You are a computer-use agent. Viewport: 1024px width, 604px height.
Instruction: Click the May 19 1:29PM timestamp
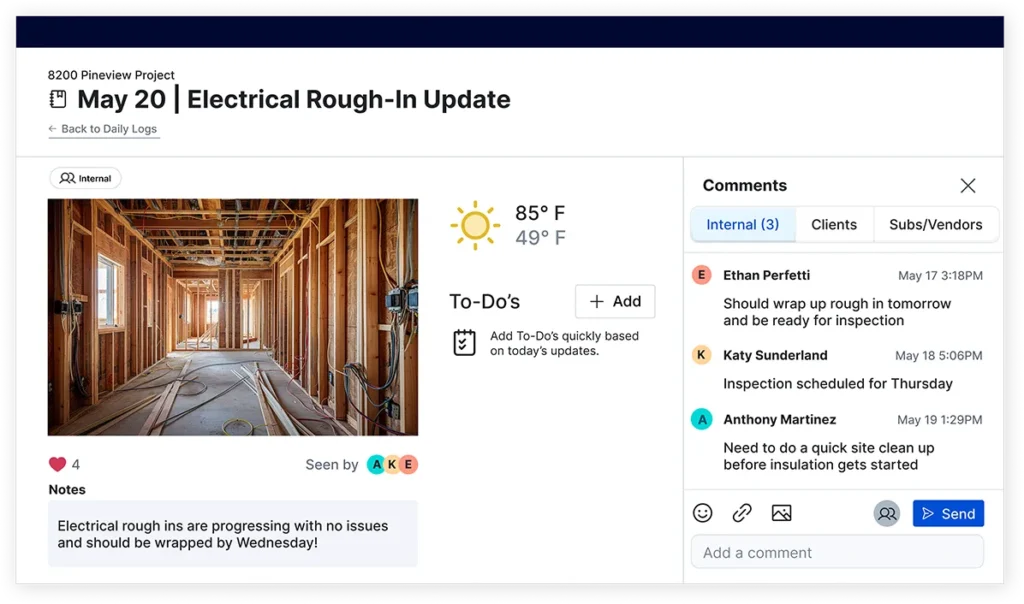click(940, 420)
